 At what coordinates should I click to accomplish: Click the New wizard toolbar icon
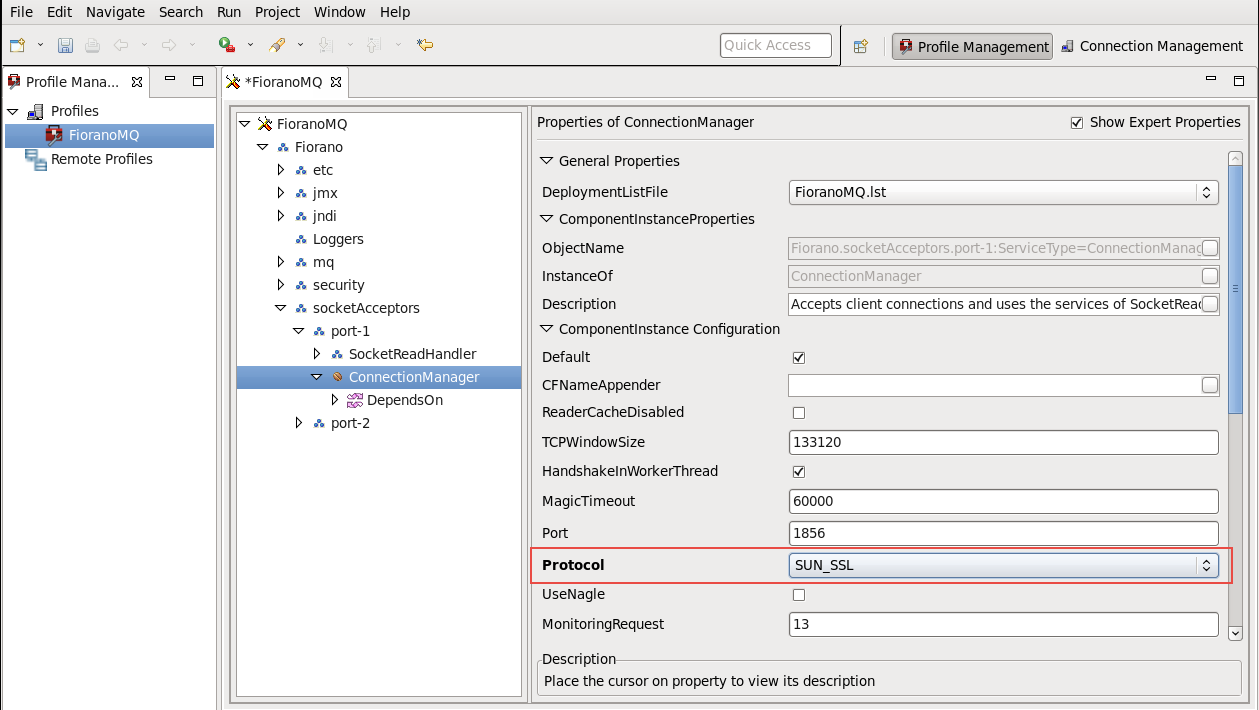[18, 45]
